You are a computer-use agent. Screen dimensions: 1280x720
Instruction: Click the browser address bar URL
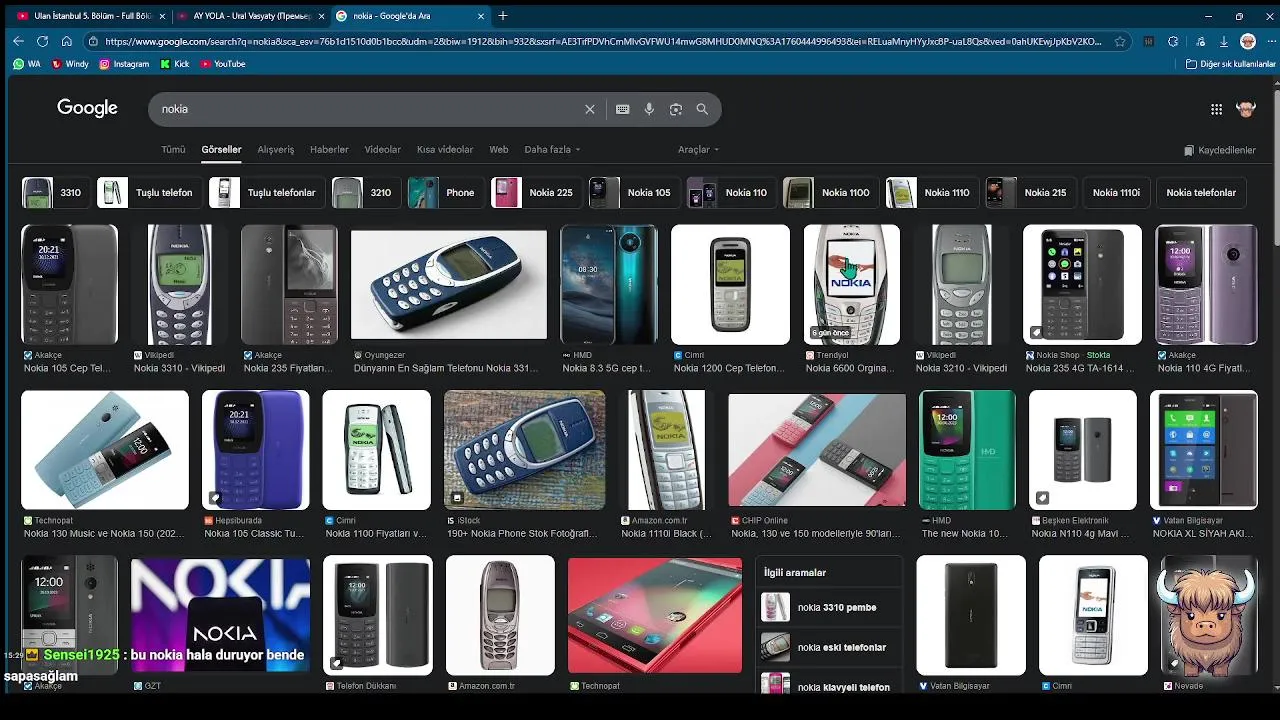point(602,42)
